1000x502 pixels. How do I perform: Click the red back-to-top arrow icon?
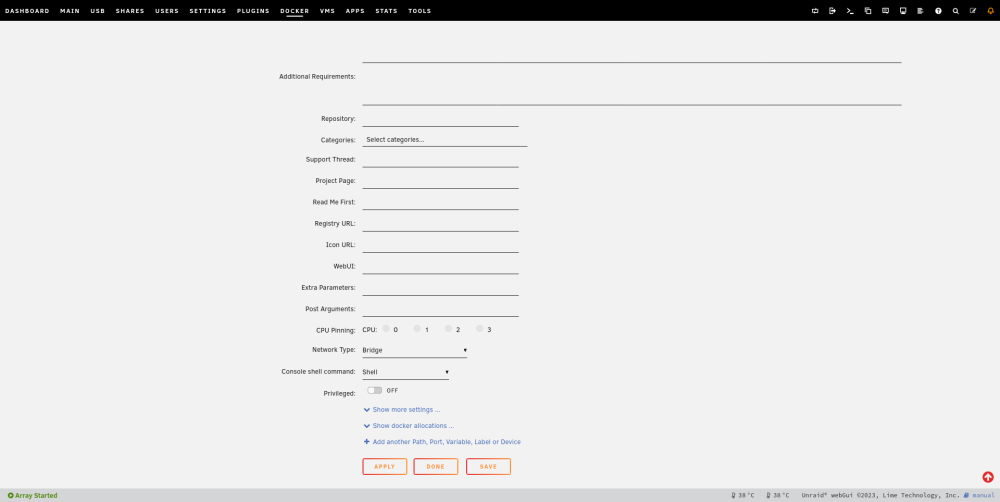(x=988, y=476)
